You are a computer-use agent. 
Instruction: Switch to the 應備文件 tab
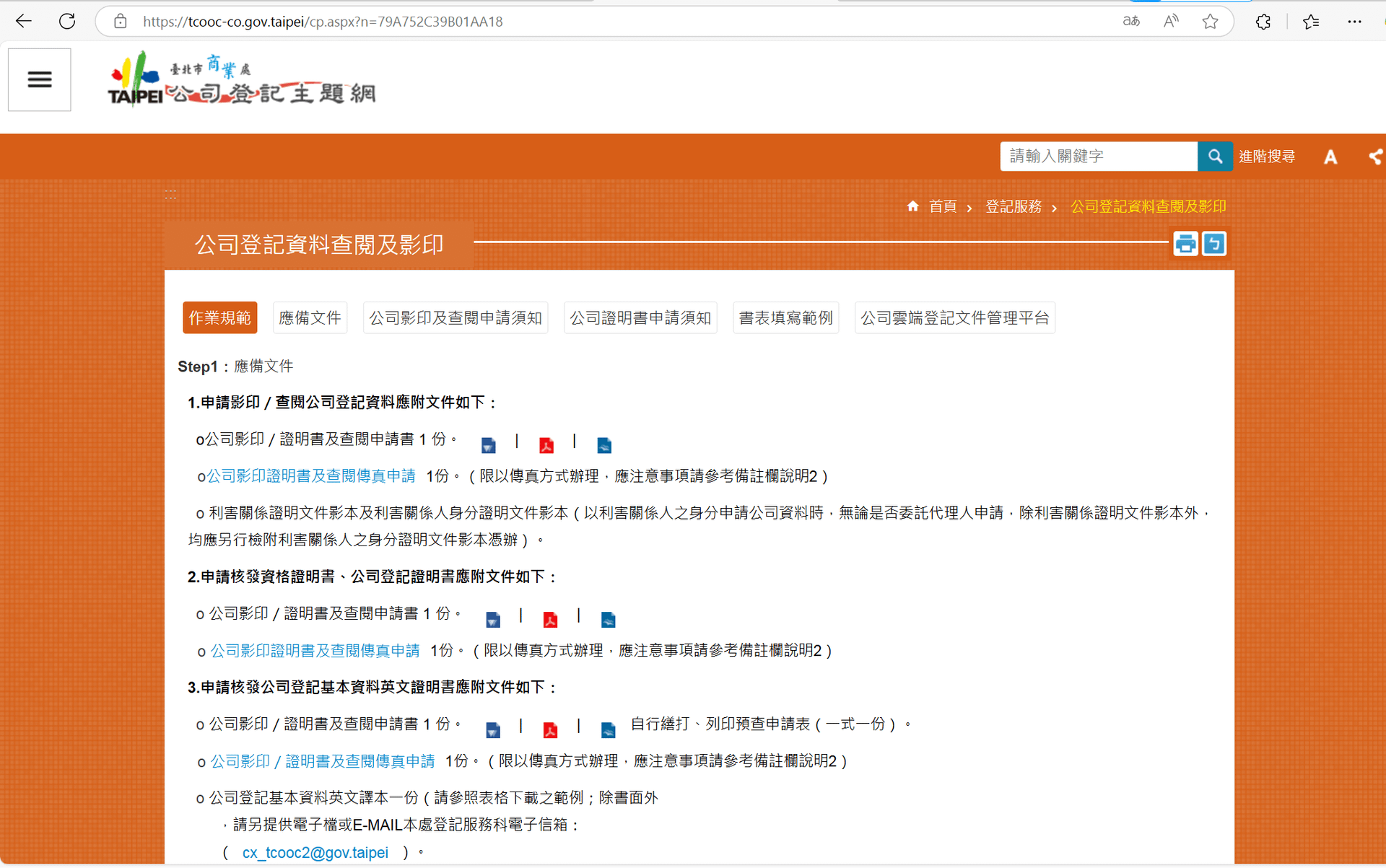click(310, 317)
